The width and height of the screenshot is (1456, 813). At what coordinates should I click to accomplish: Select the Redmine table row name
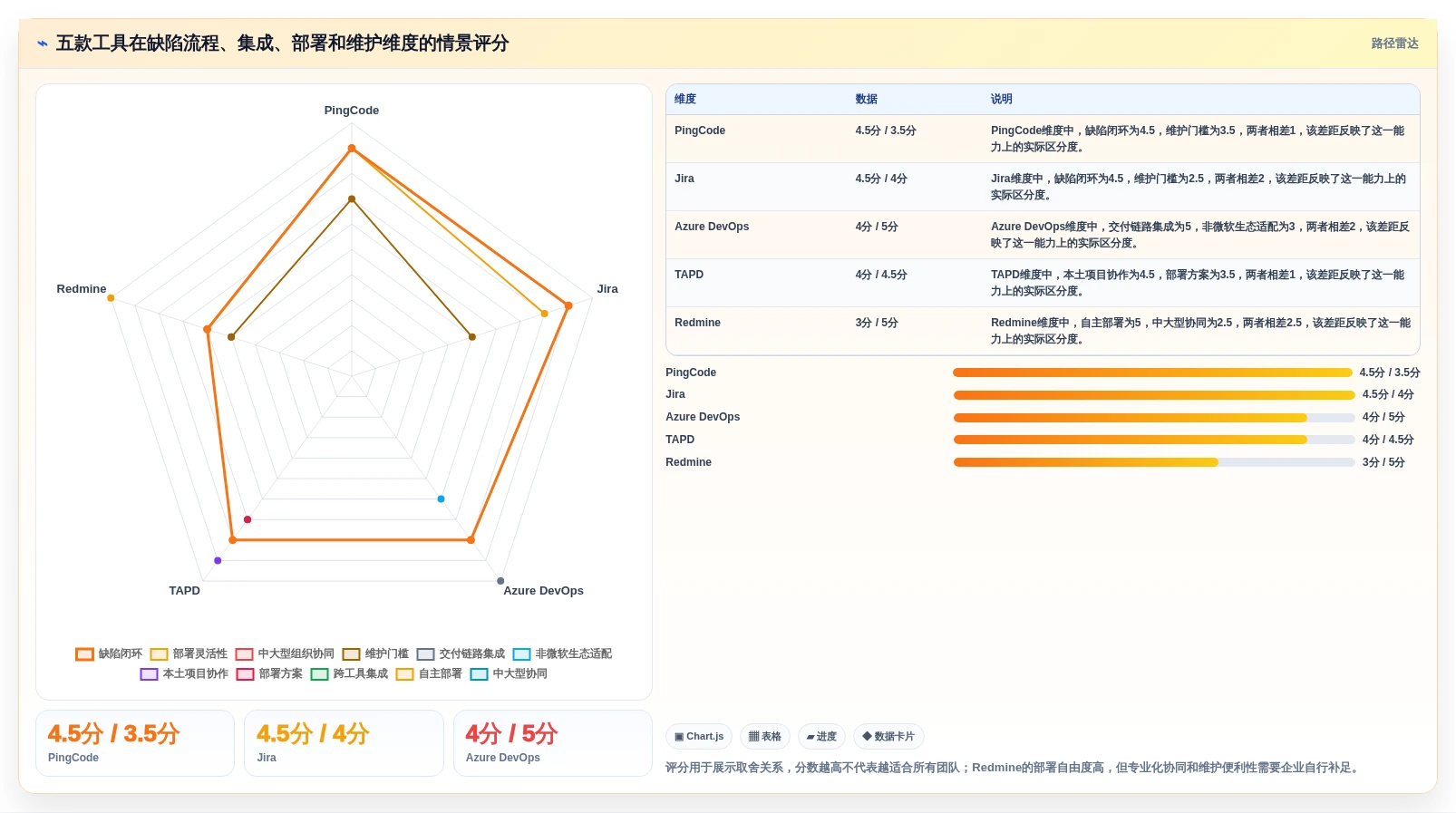pyautogui.click(x=698, y=323)
